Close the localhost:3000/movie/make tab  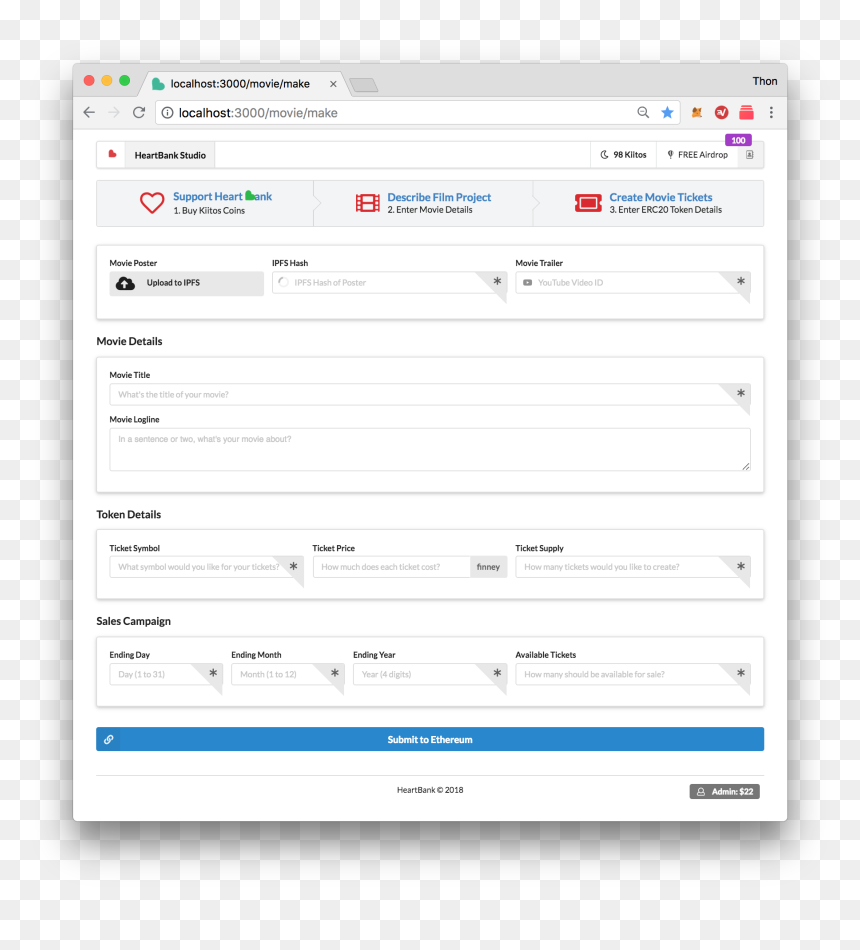[x=333, y=84]
